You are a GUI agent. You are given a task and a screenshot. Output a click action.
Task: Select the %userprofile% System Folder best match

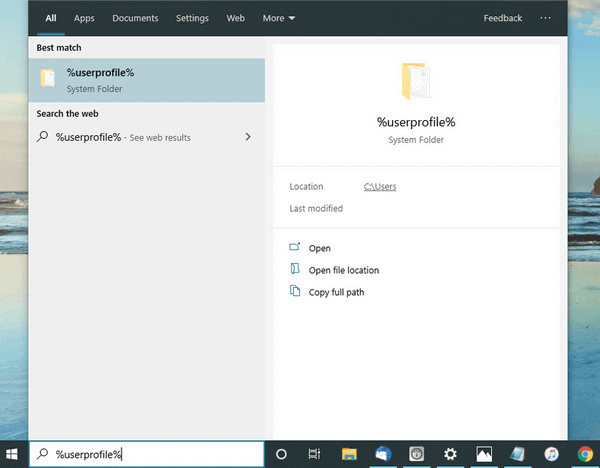147,80
